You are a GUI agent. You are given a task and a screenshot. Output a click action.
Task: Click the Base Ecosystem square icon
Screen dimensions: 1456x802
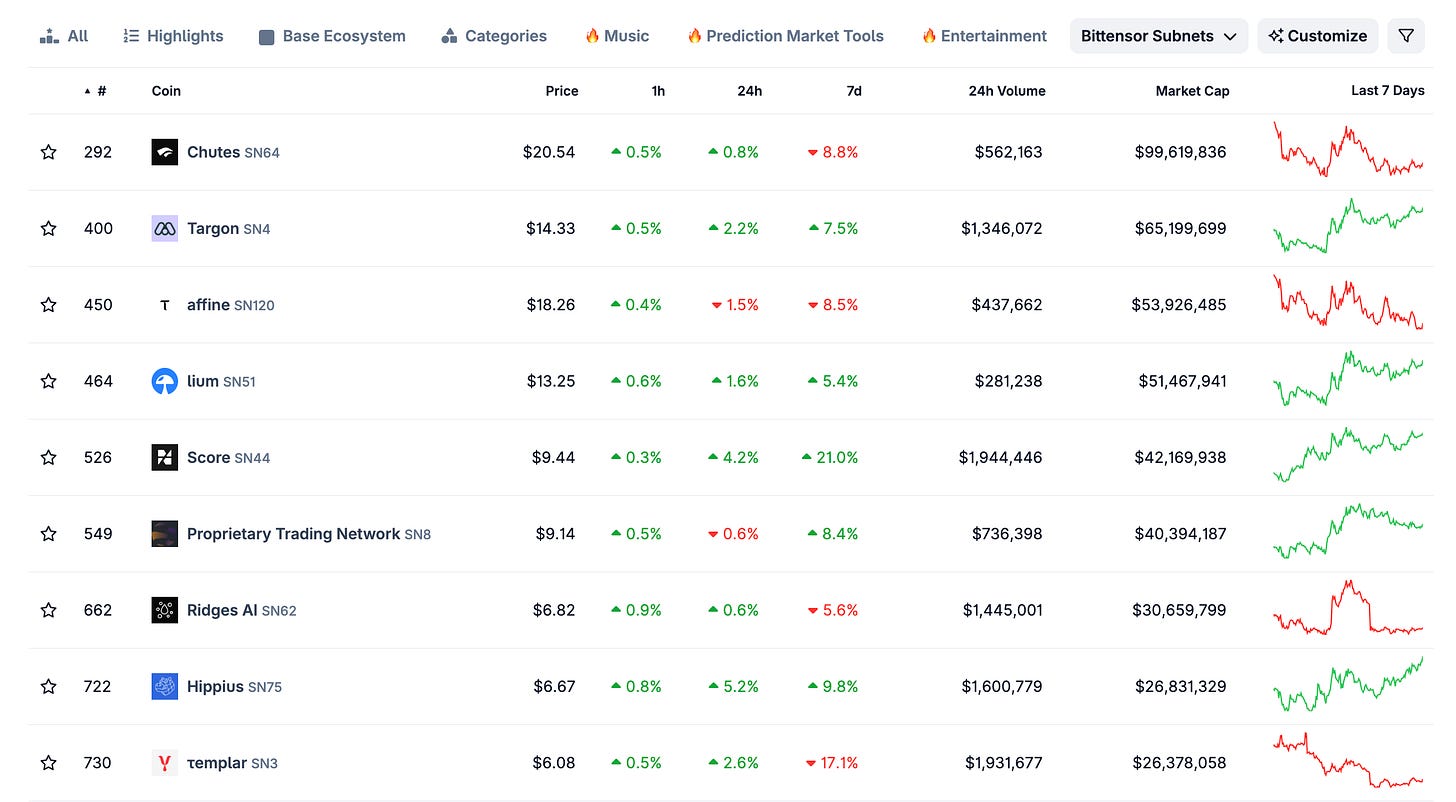267,37
